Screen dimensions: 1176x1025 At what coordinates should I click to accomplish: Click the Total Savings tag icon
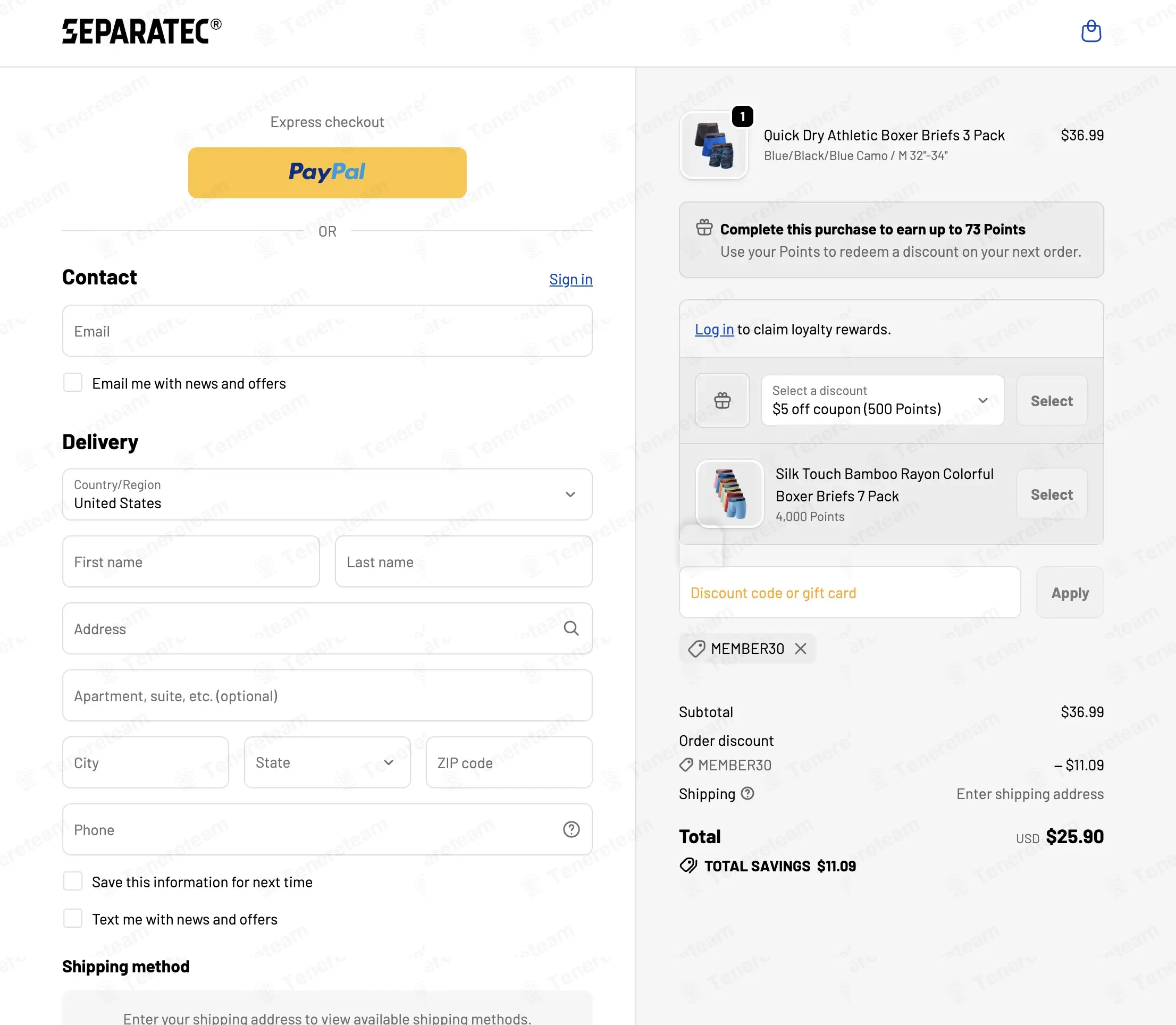pyautogui.click(x=688, y=866)
